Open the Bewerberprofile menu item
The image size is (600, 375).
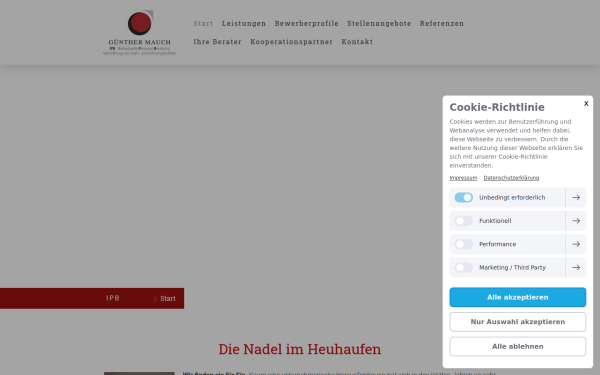point(307,23)
